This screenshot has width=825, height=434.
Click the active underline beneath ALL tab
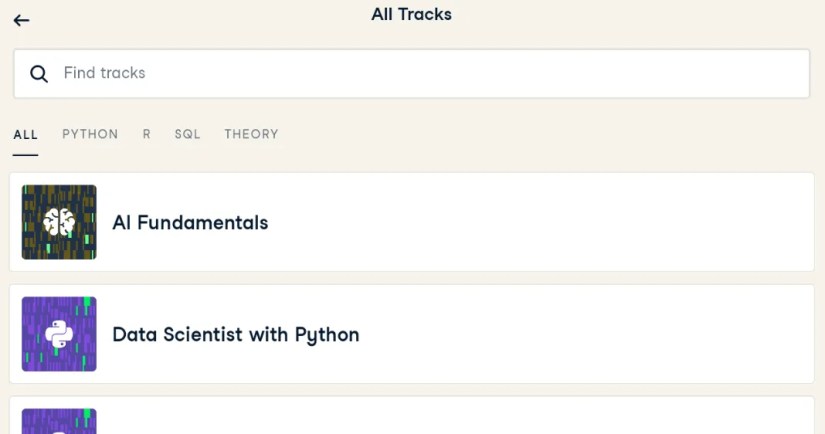coord(25,155)
